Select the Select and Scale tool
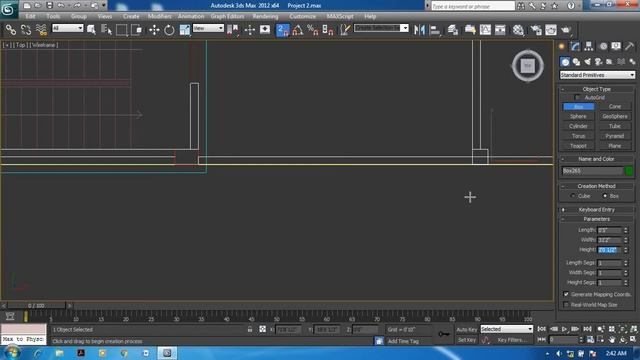Screen dimensions: 640x360 [x=184, y=30]
